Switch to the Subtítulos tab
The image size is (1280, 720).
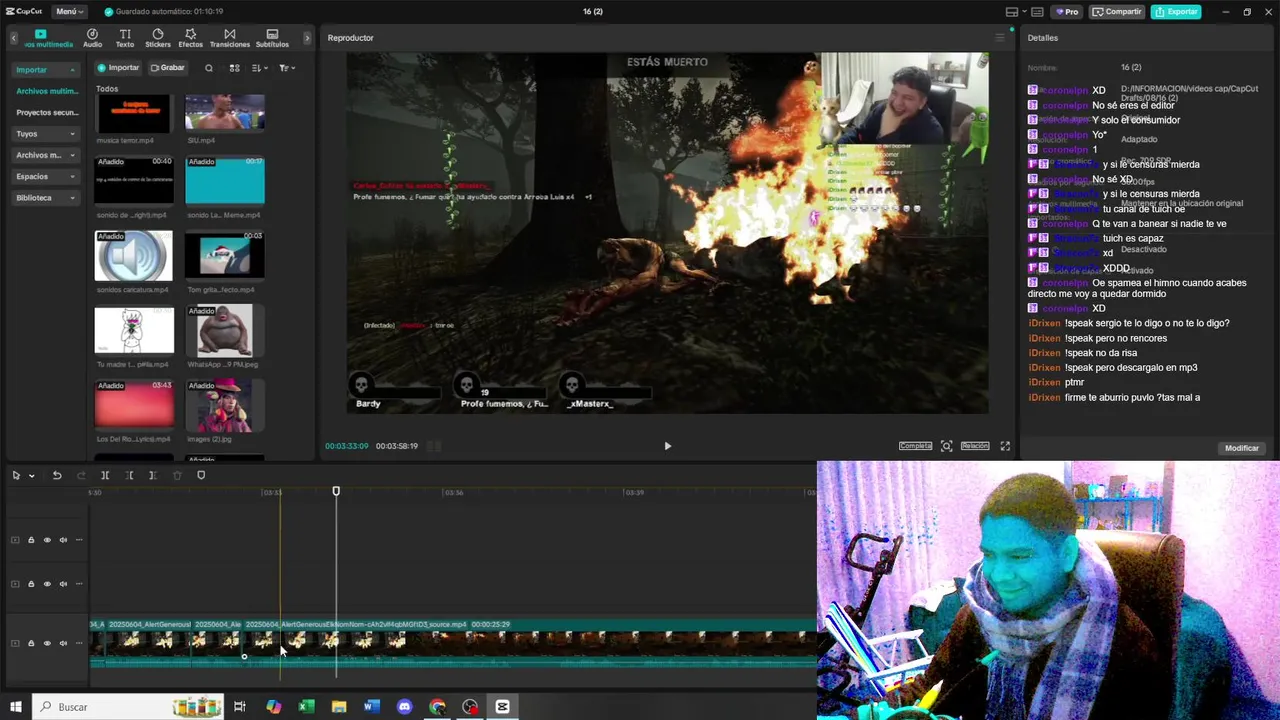272,39
